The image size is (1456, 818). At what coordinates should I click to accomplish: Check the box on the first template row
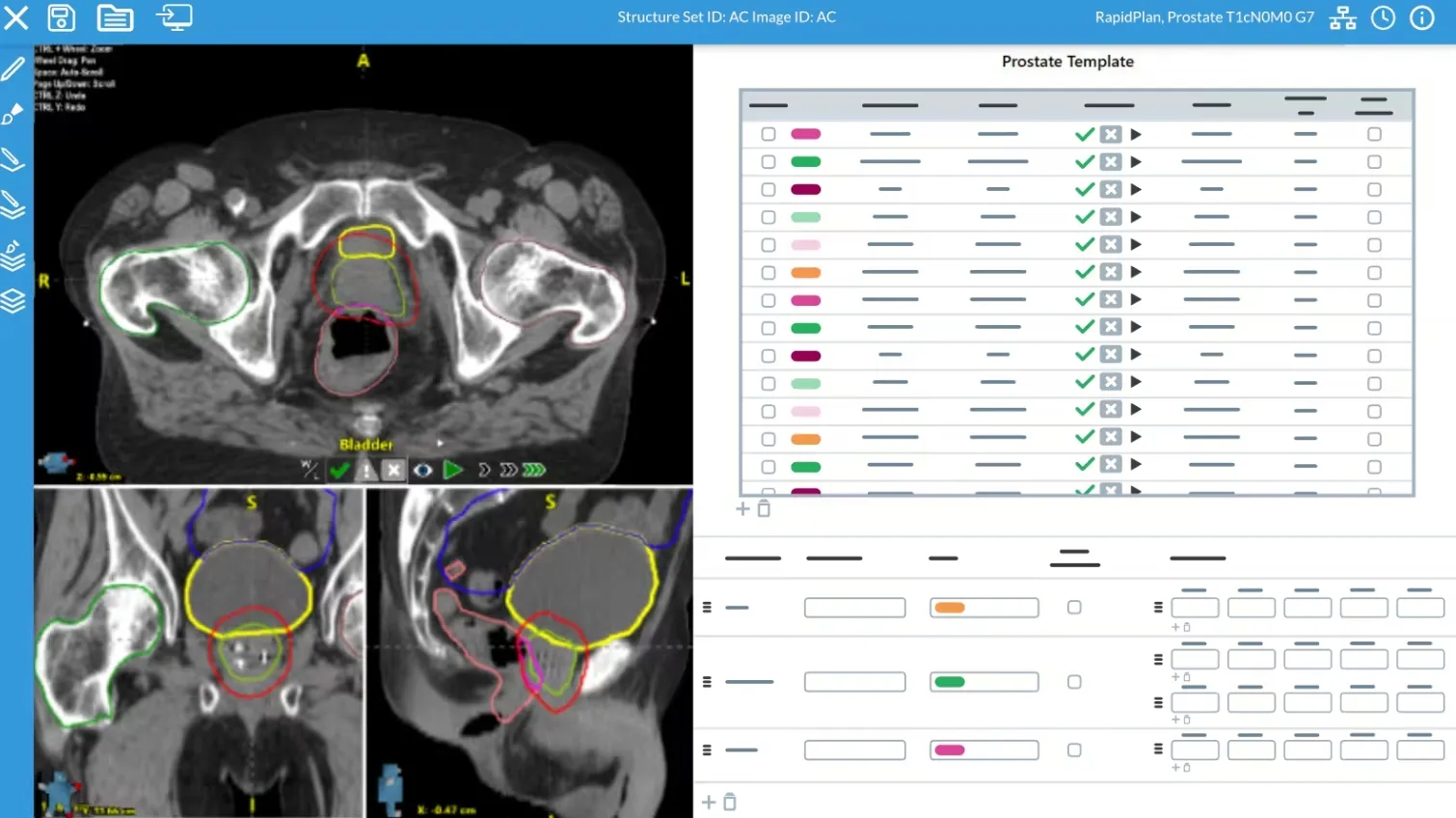768,134
